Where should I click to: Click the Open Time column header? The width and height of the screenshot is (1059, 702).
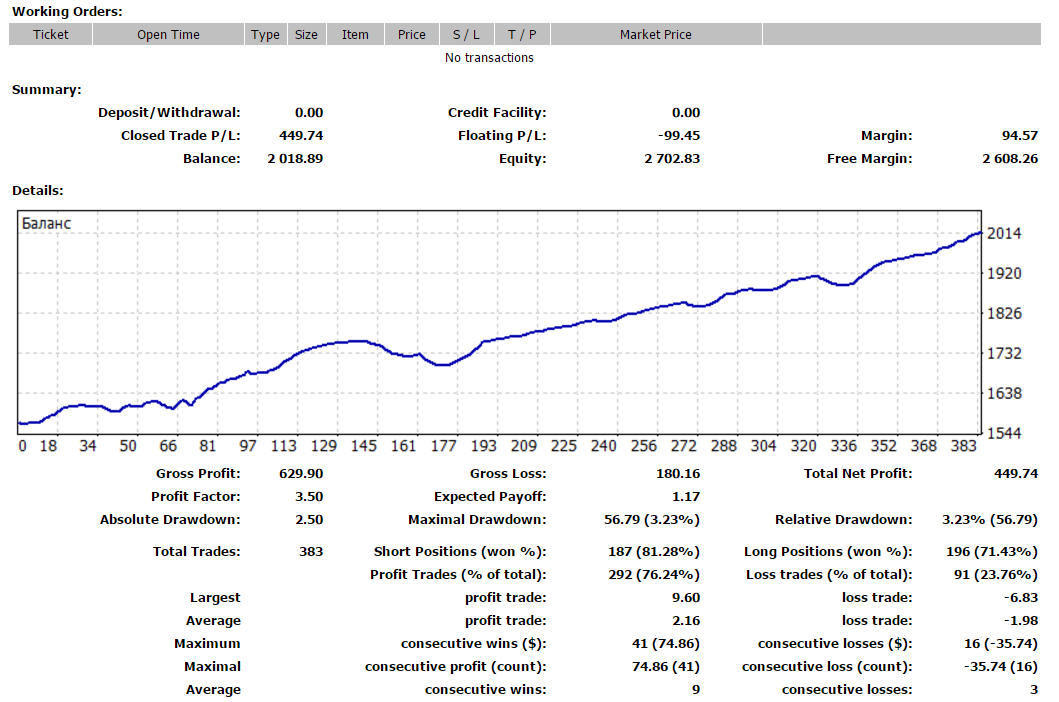point(168,34)
